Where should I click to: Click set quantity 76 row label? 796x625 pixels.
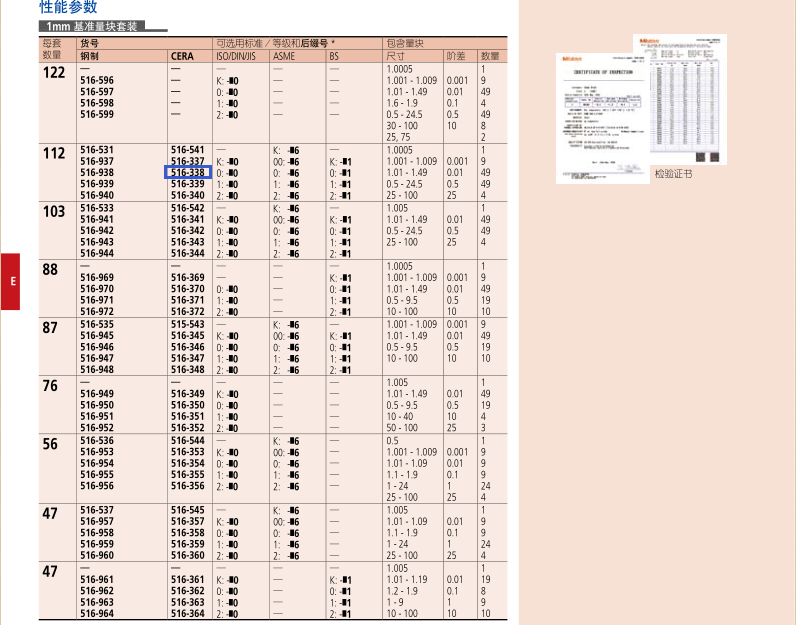[50, 386]
